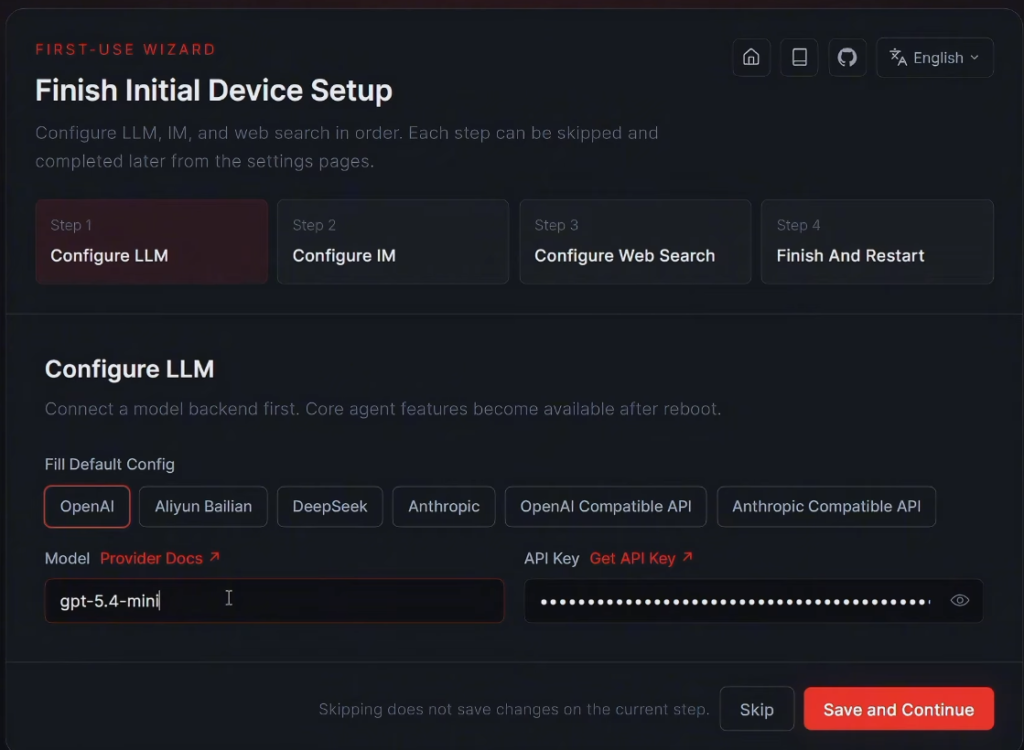The height and width of the screenshot is (750, 1024).
Task: Go to Step 3 Configure Web Search
Action: [635, 242]
